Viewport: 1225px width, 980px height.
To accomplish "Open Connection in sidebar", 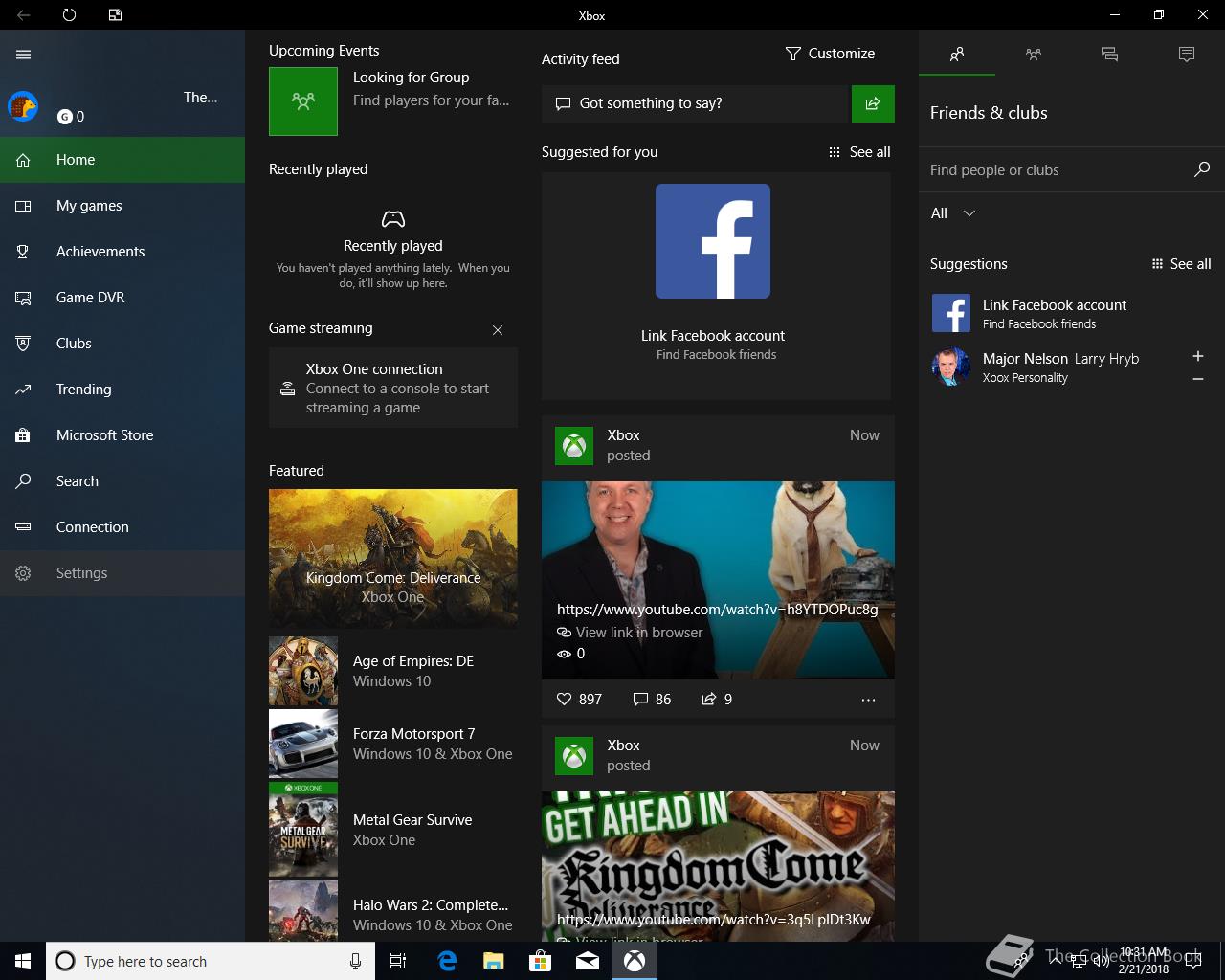I will pyautogui.click(x=122, y=527).
